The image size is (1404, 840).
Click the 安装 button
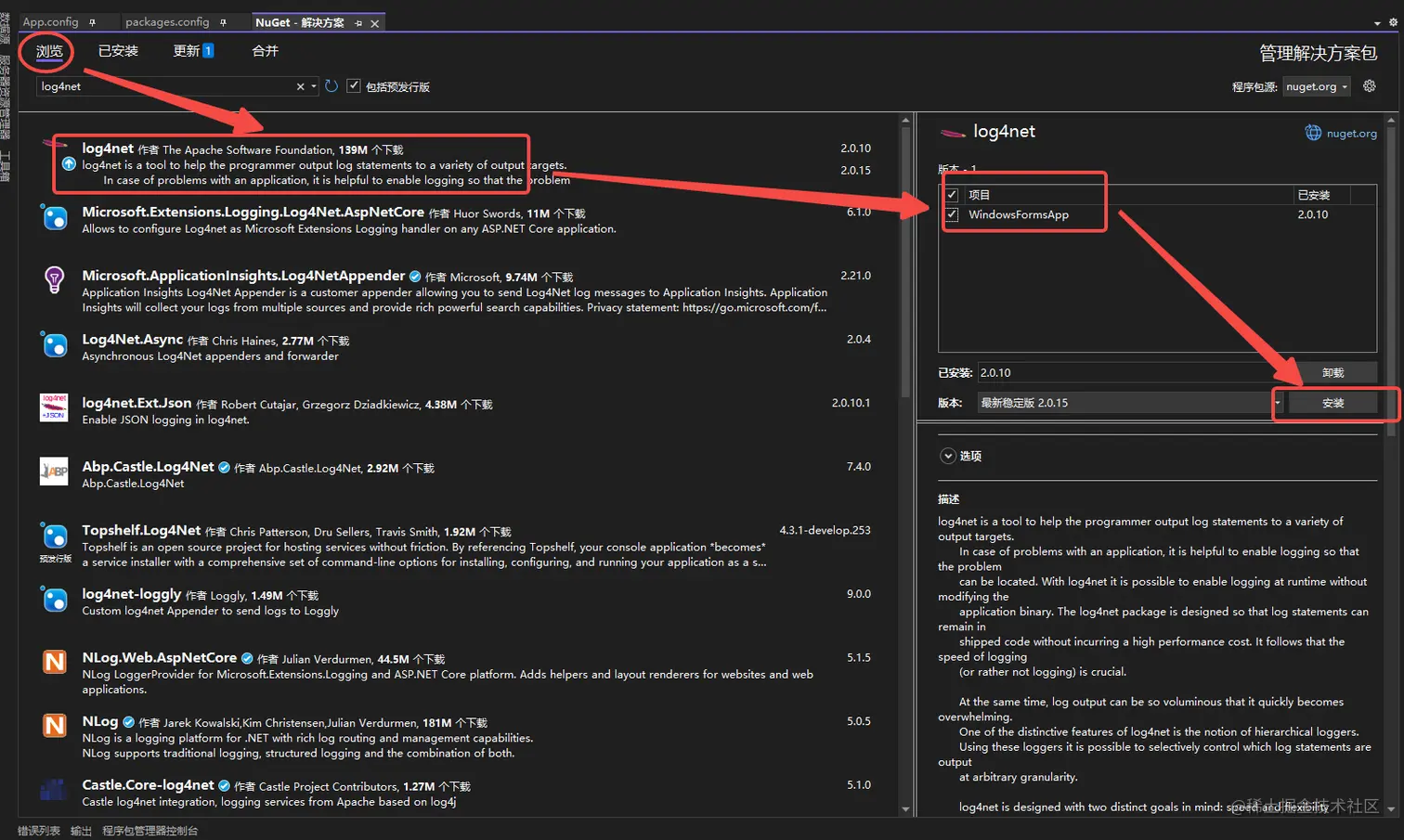tap(1332, 403)
